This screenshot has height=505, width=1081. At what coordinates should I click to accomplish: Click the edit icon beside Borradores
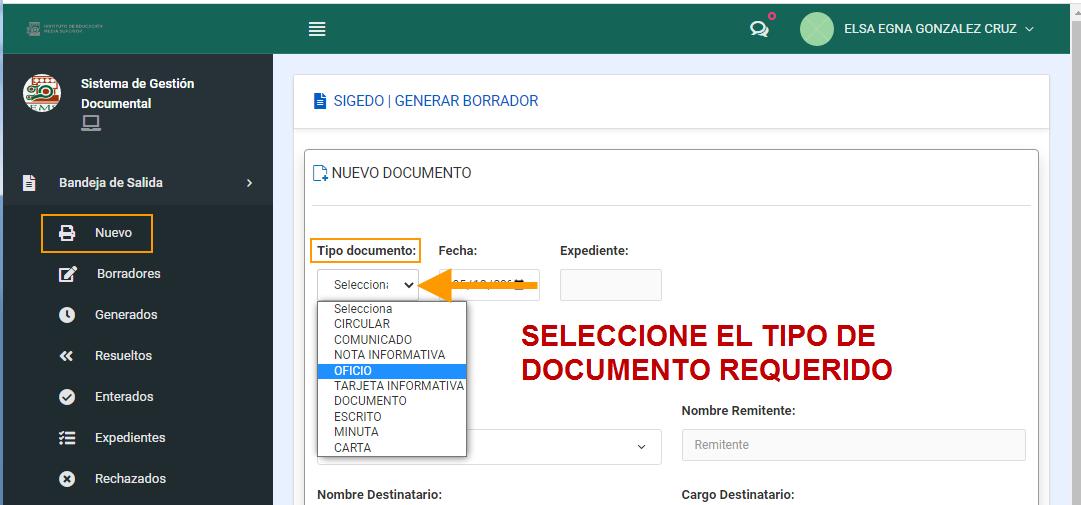(68, 274)
